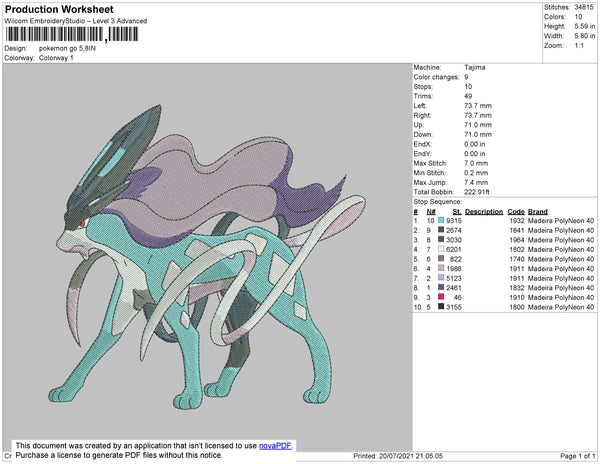
Task: Click the Colors value 10
Action: click(x=578, y=17)
